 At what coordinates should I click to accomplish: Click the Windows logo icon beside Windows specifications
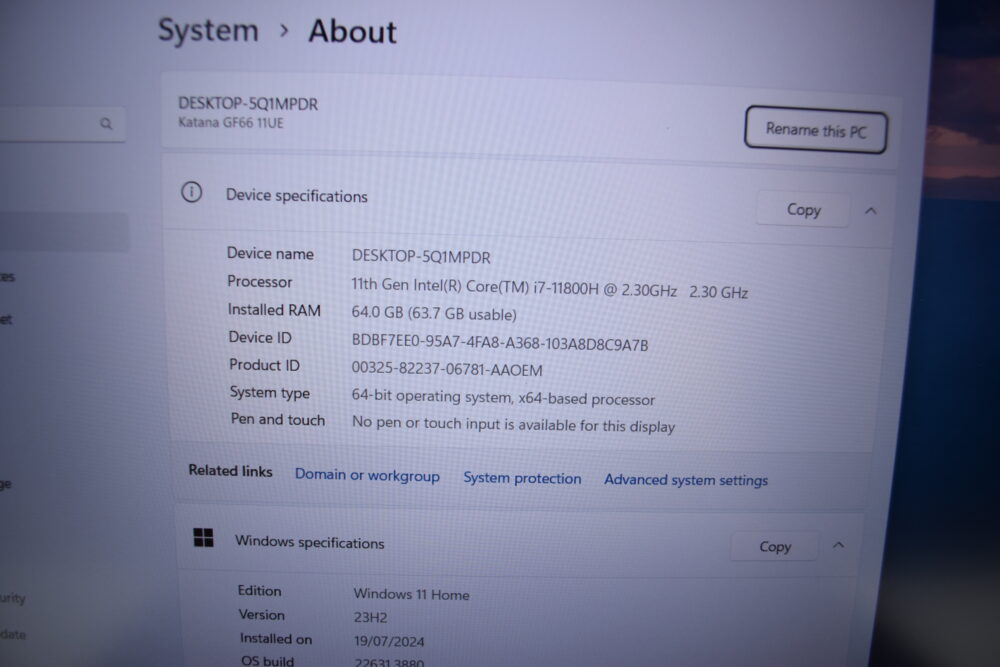(203, 538)
